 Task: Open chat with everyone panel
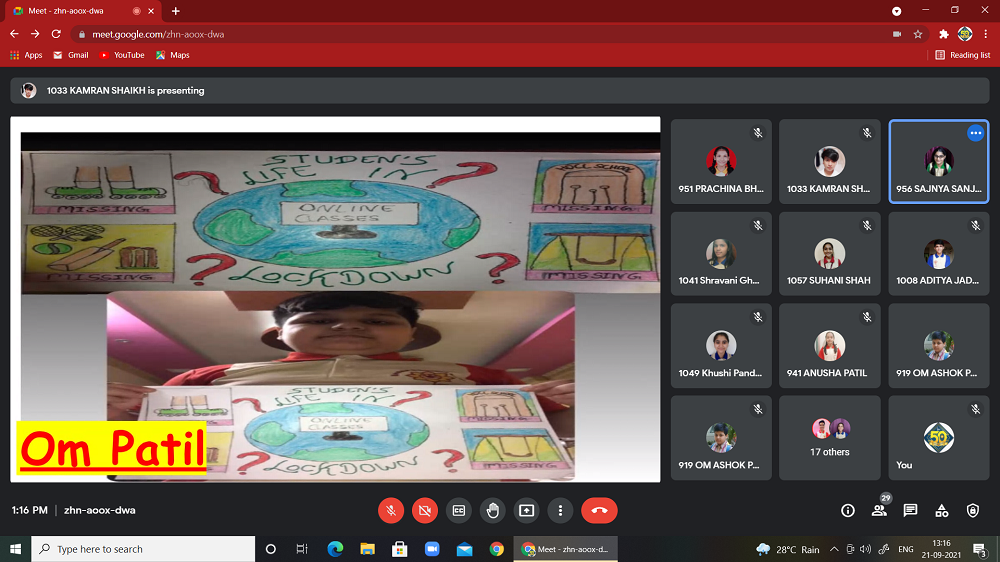(910, 510)
